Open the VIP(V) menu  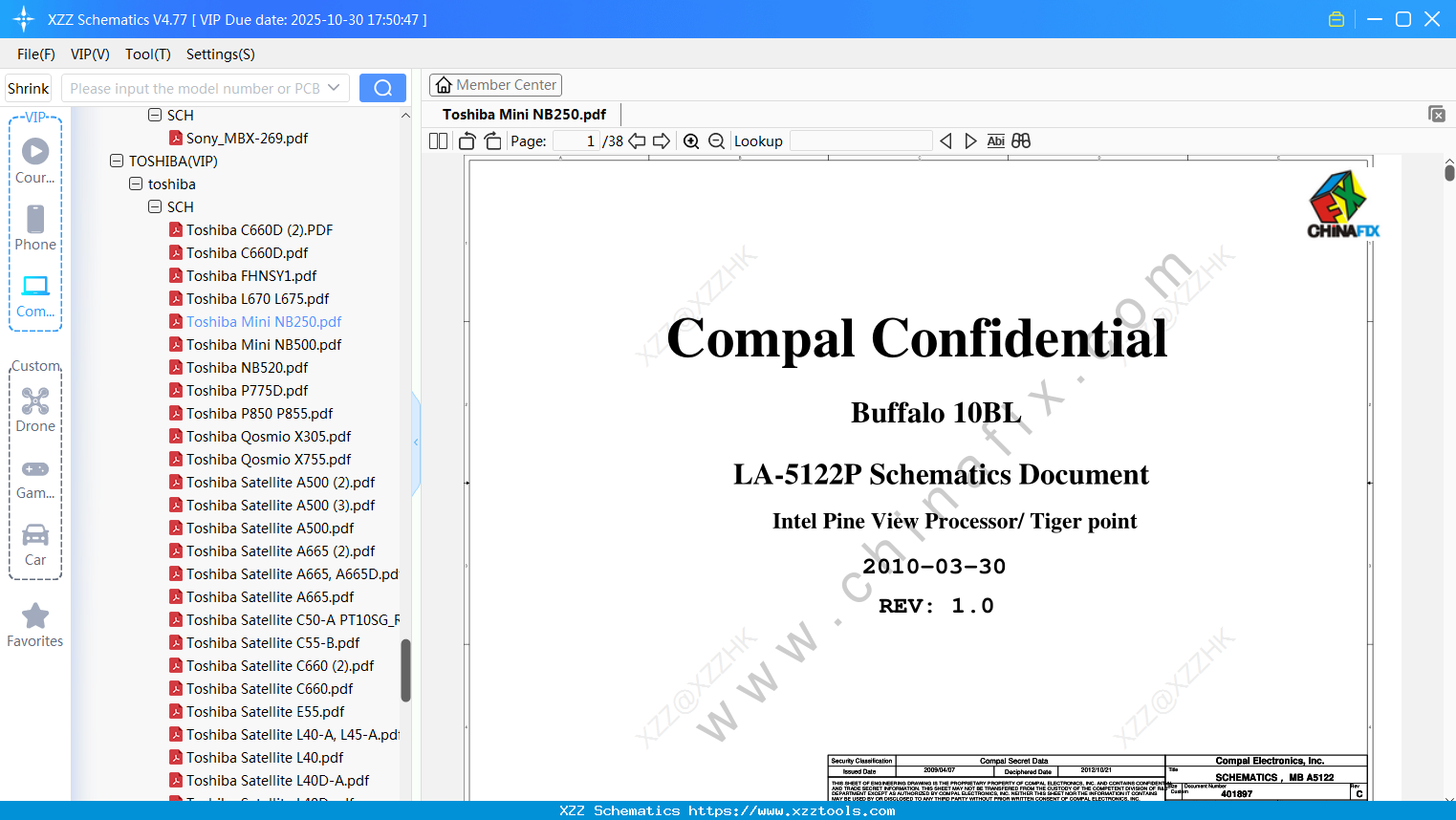coord(90,54)
